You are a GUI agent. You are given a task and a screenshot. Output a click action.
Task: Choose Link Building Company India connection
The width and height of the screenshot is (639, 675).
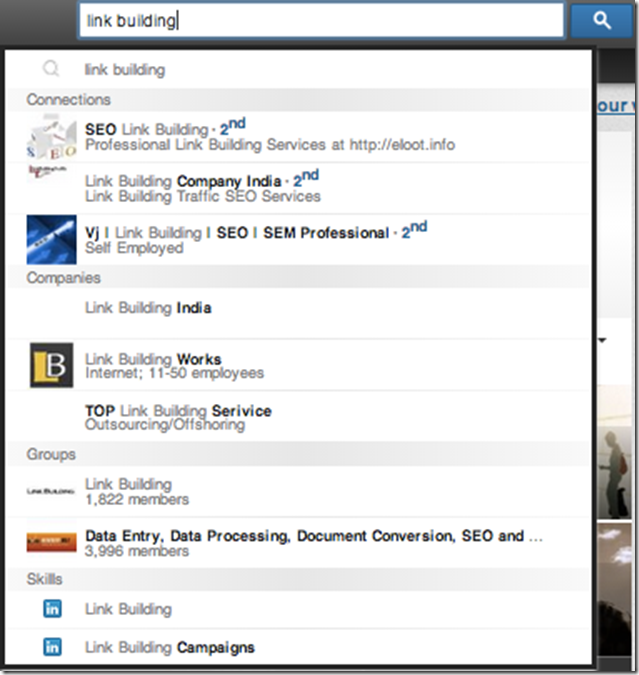point(298,189)
